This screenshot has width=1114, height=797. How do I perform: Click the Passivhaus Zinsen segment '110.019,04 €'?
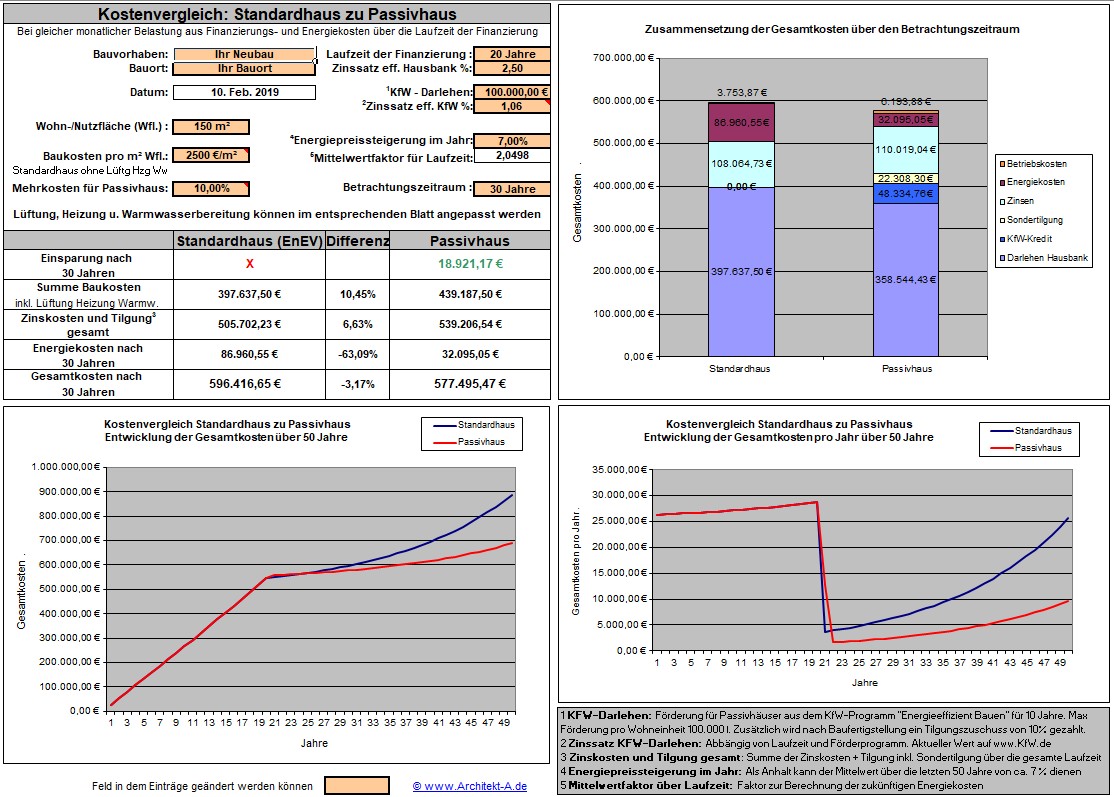tap(906, 150)
